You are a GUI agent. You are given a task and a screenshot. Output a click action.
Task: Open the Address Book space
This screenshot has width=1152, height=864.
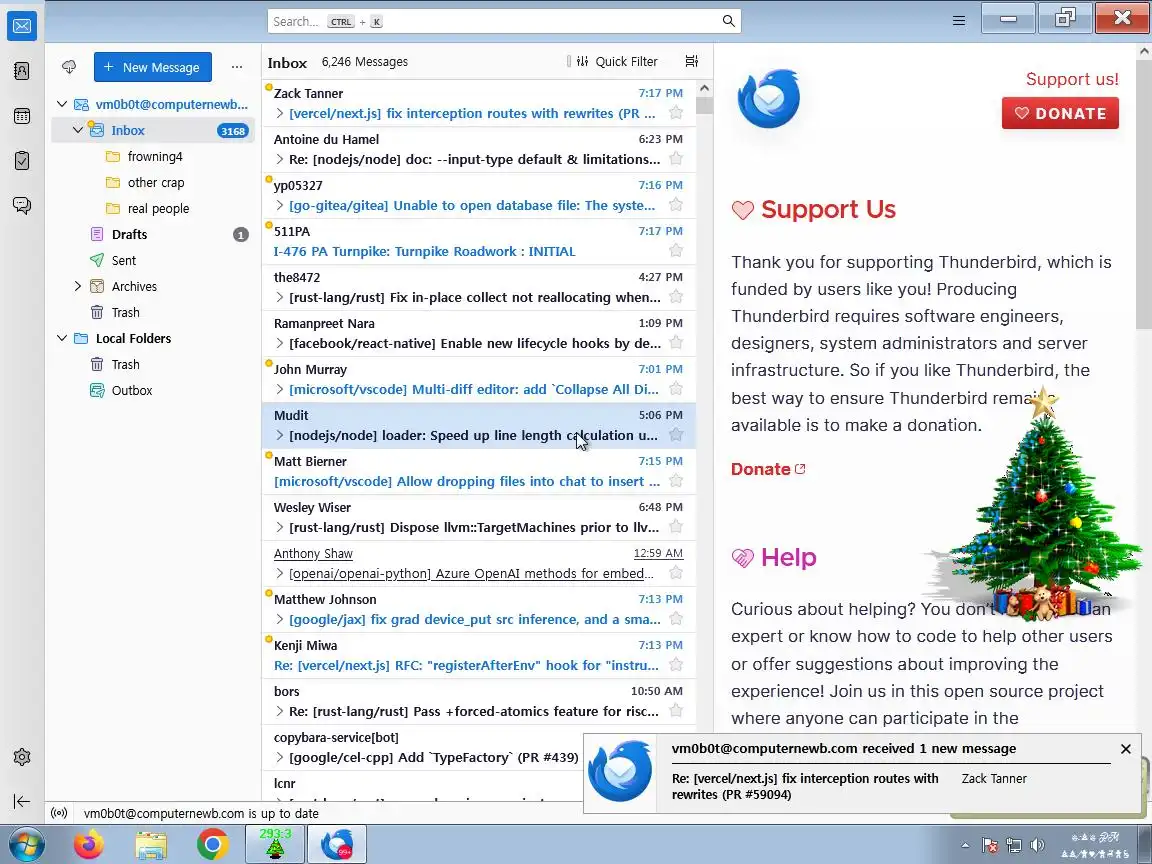tap(22, 71)
